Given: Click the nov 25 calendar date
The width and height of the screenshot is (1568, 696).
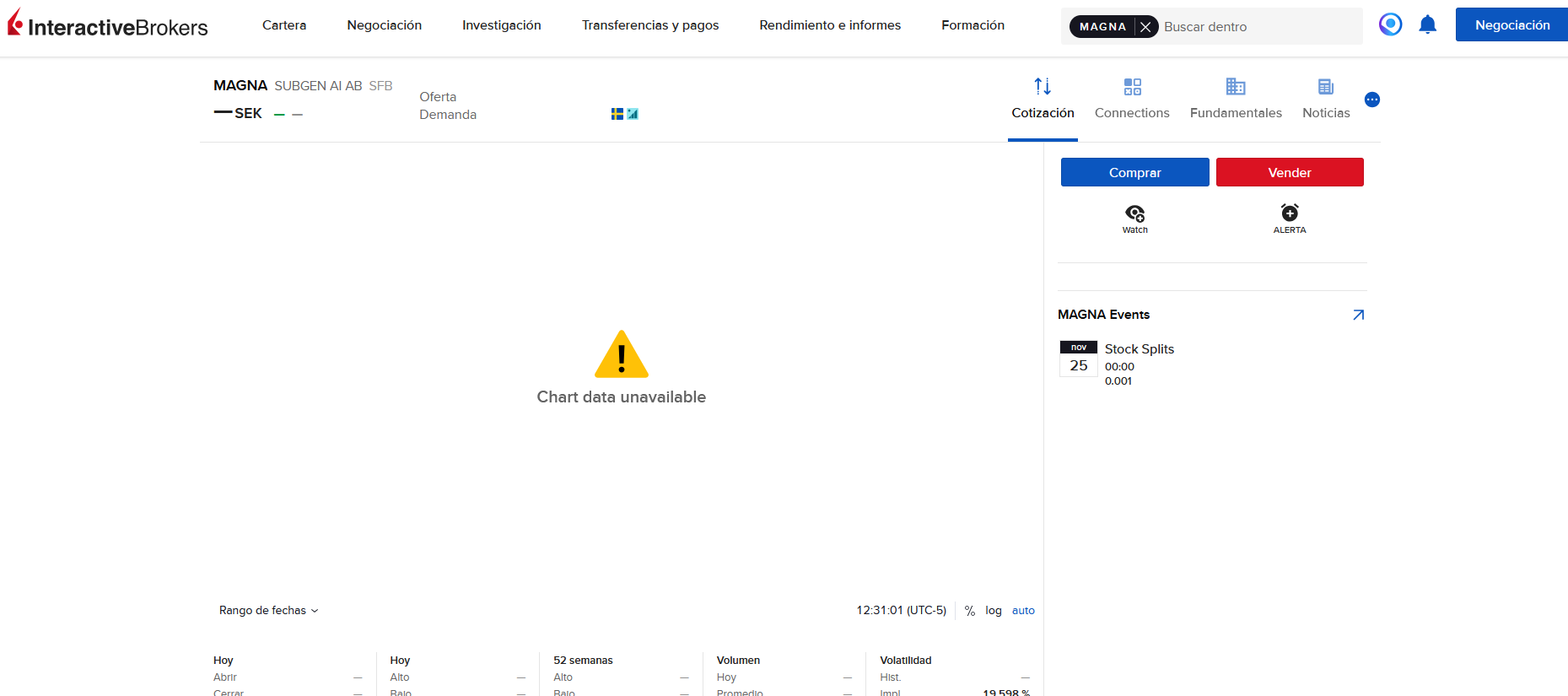Looking at the screenshot, I should coord(1079,359).
